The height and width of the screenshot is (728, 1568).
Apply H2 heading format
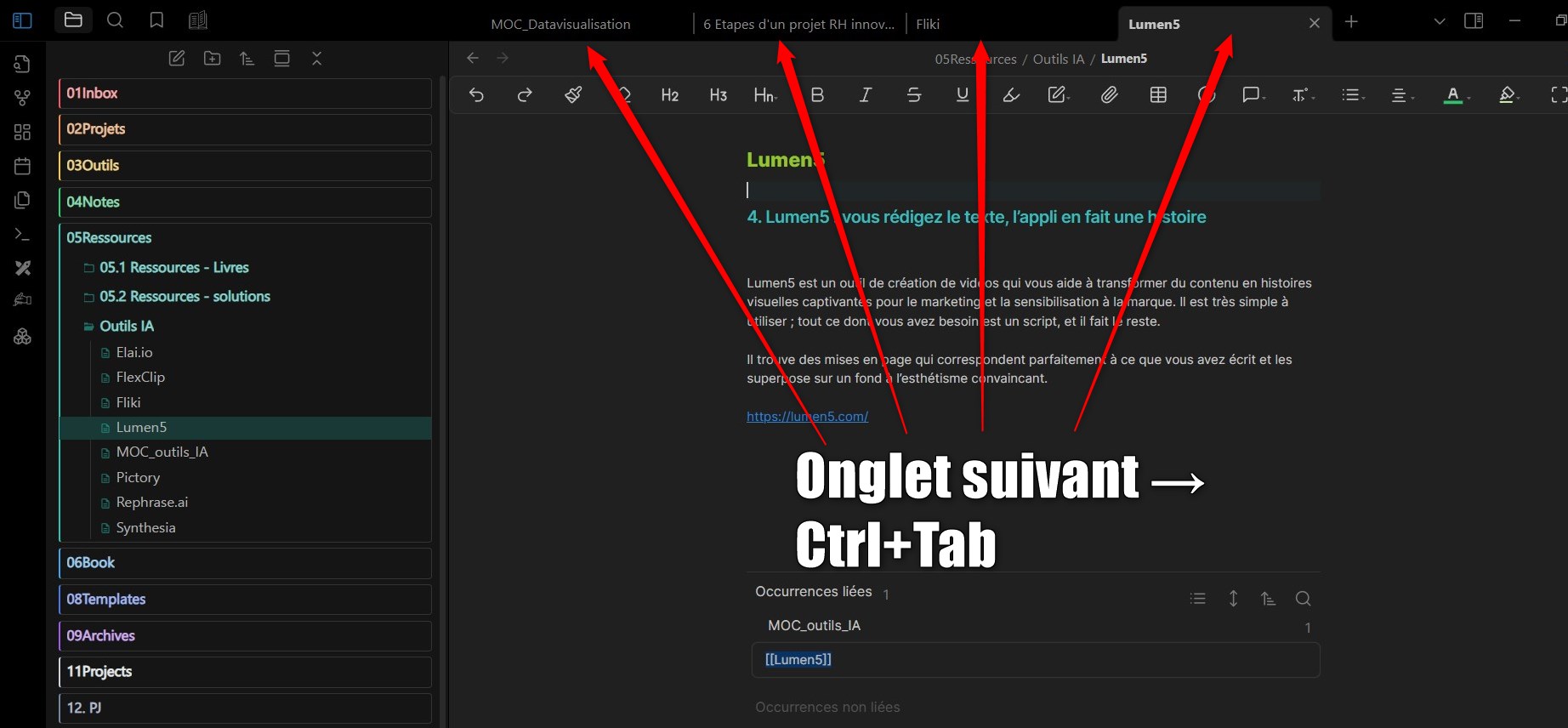point(670,94)
